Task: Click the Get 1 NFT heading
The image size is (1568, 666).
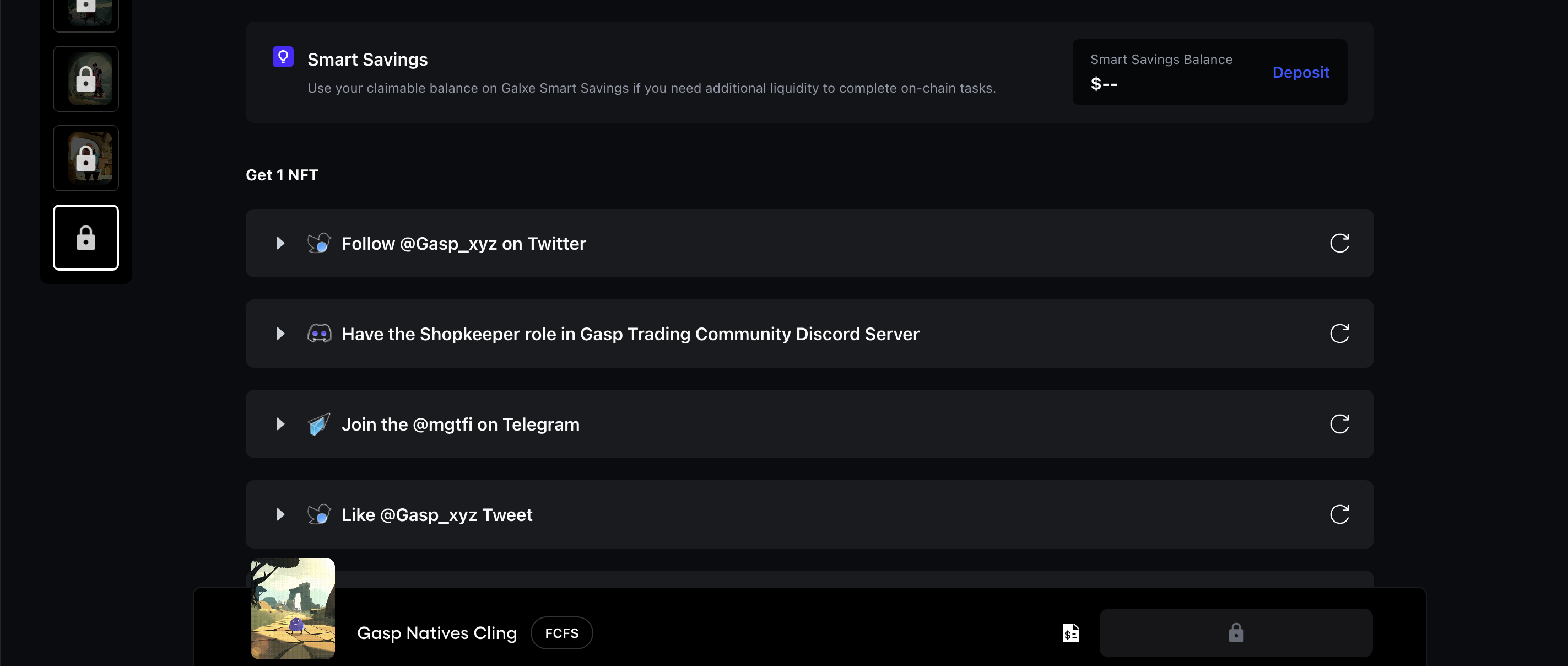Action: 282,175
